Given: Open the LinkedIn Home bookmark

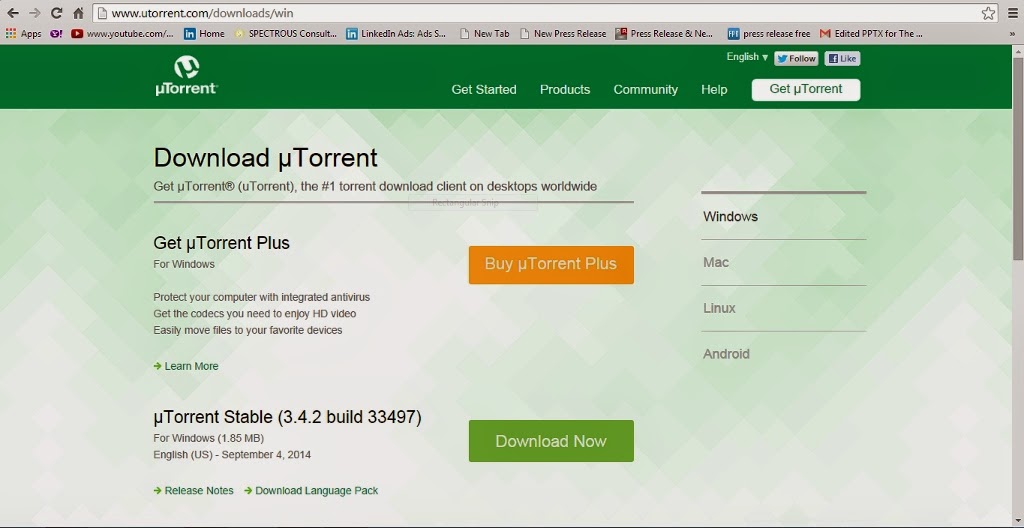Looking at the screenshot, I should [204, 33].
